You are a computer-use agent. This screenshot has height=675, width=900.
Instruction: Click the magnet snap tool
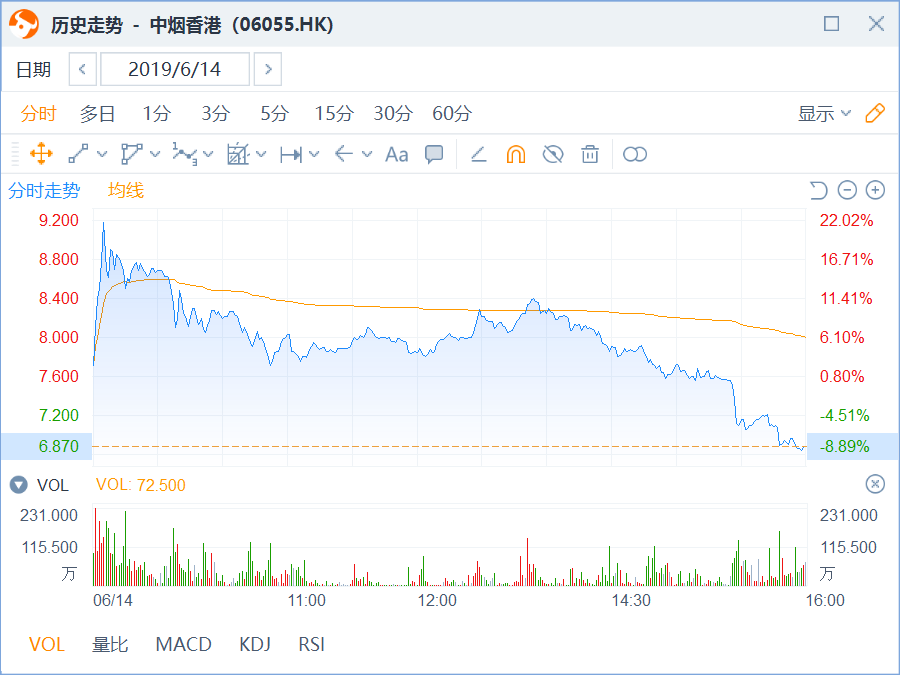coord(515,154)
